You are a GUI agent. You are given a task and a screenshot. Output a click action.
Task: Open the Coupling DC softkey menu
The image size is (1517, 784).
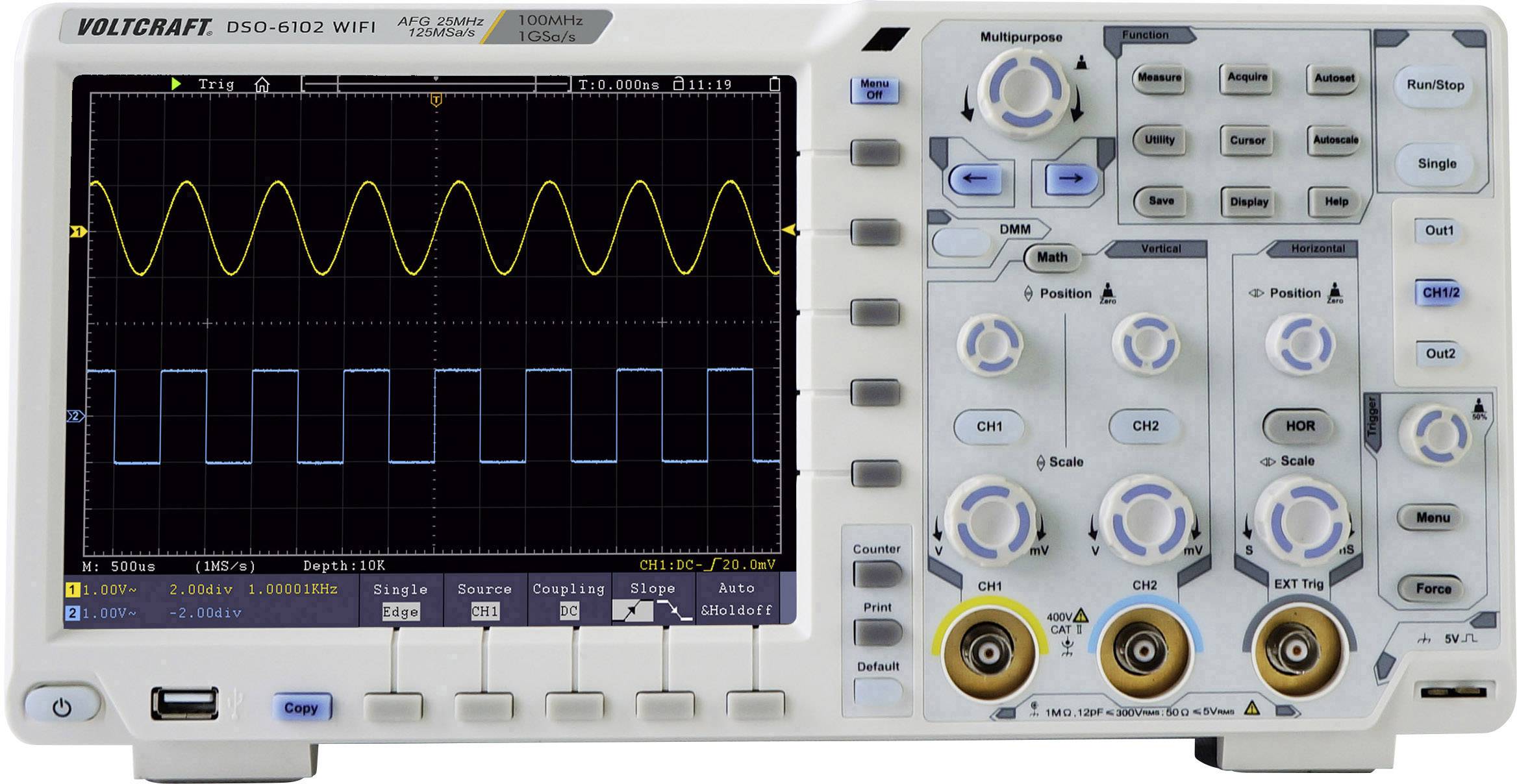coord(569,600)
